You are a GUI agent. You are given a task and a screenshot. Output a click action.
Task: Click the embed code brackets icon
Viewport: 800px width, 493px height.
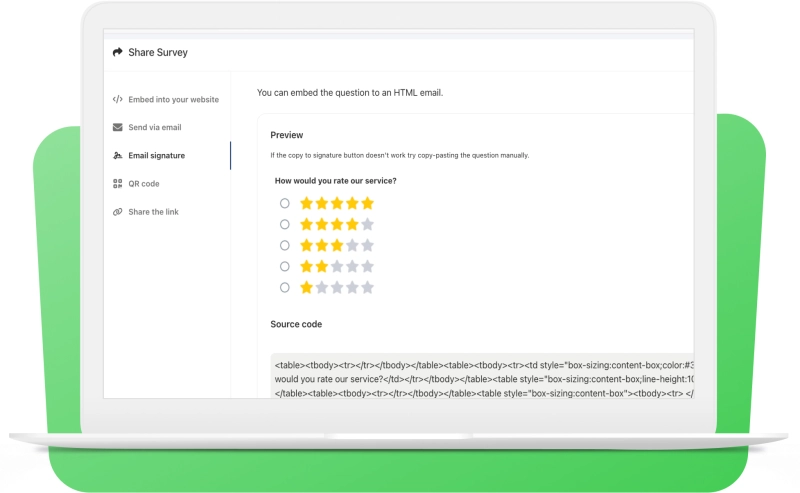pyautogui.click(x=118, y=99)
